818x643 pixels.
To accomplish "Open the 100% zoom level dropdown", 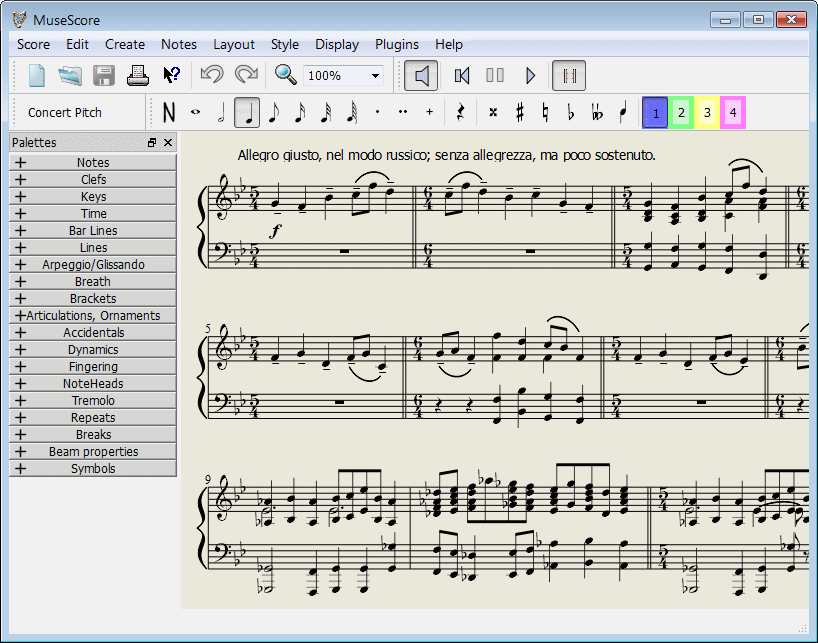I will coord(343,76).
